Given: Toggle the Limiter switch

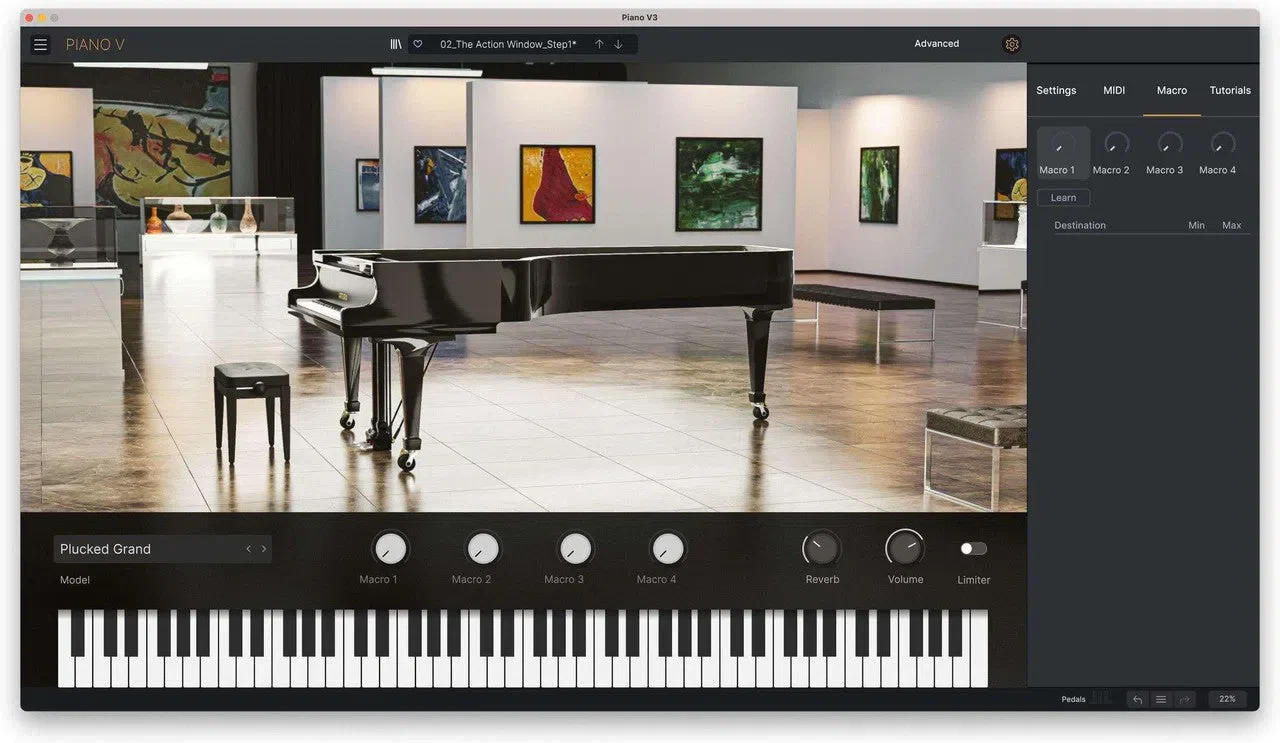Looking at the screenshot, I should (973, 548).
